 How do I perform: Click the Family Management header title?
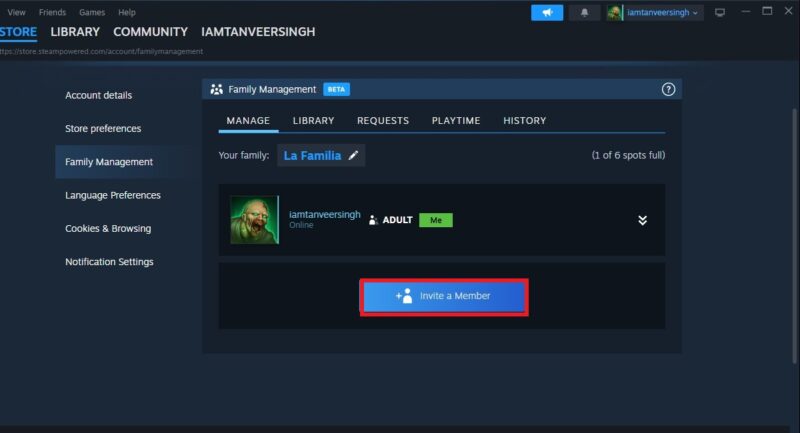click(x=272, y=89)
